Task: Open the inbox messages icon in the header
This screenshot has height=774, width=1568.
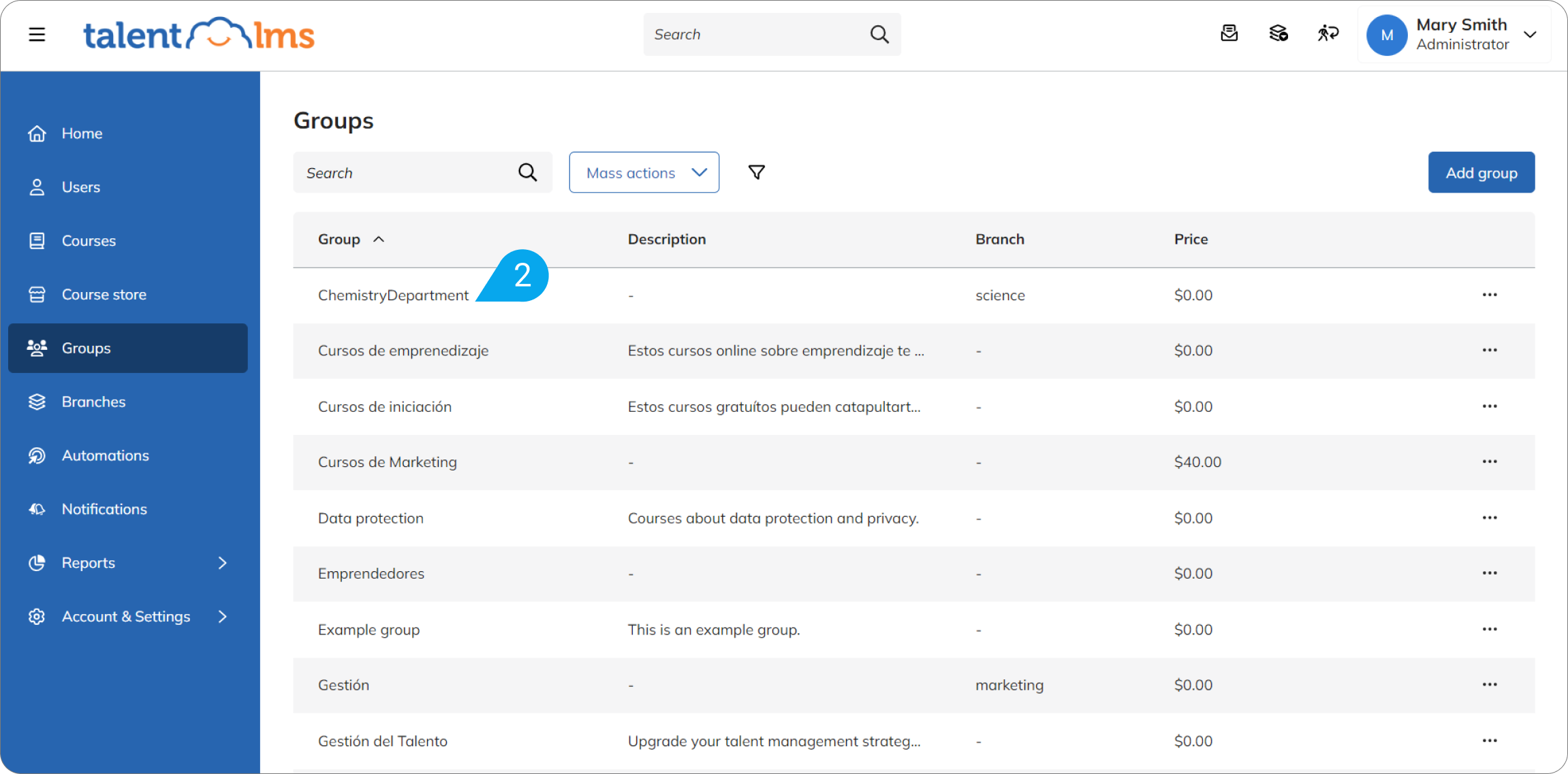Action: coord(1229,33)
